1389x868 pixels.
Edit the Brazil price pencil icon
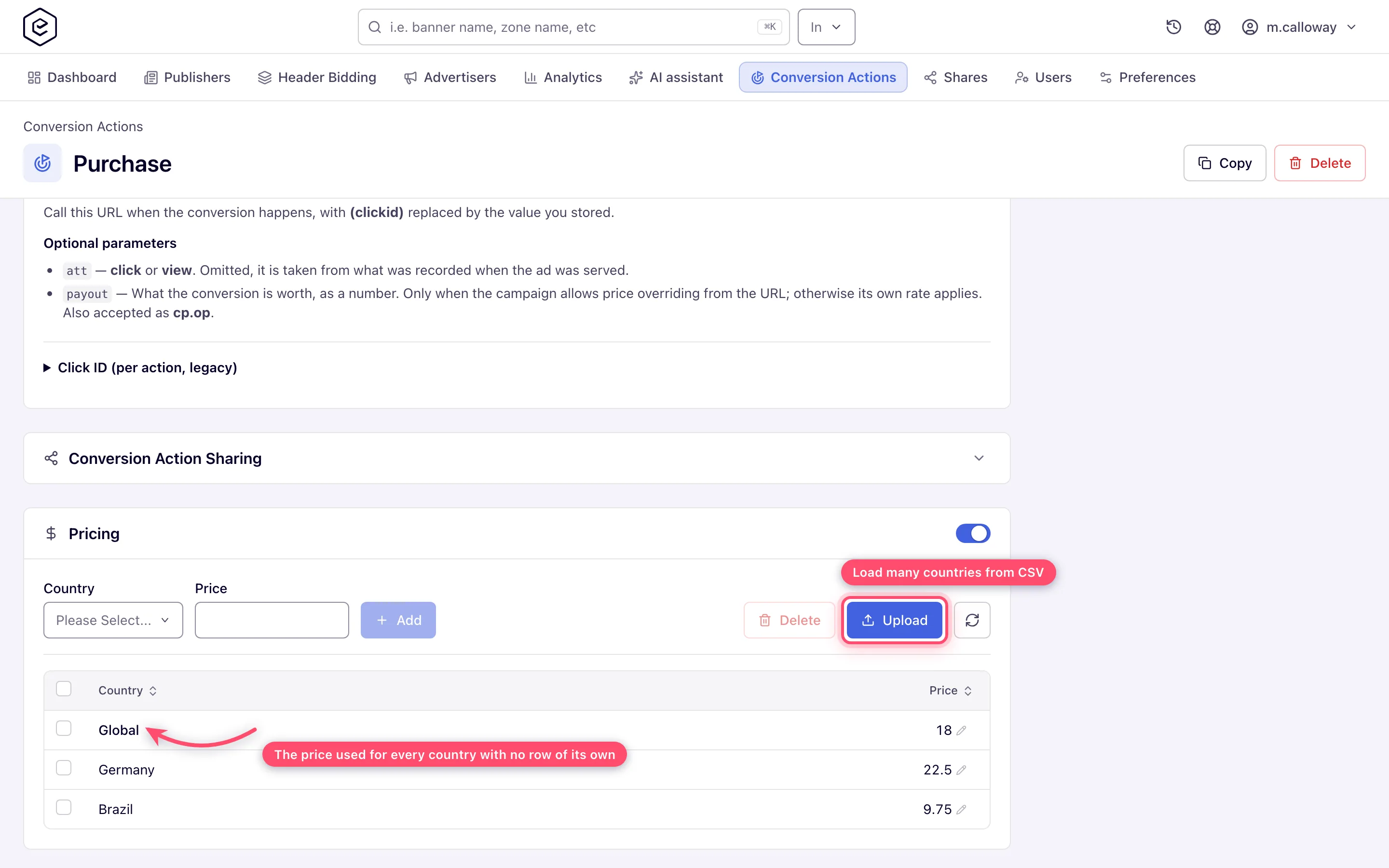click(961, 810)
